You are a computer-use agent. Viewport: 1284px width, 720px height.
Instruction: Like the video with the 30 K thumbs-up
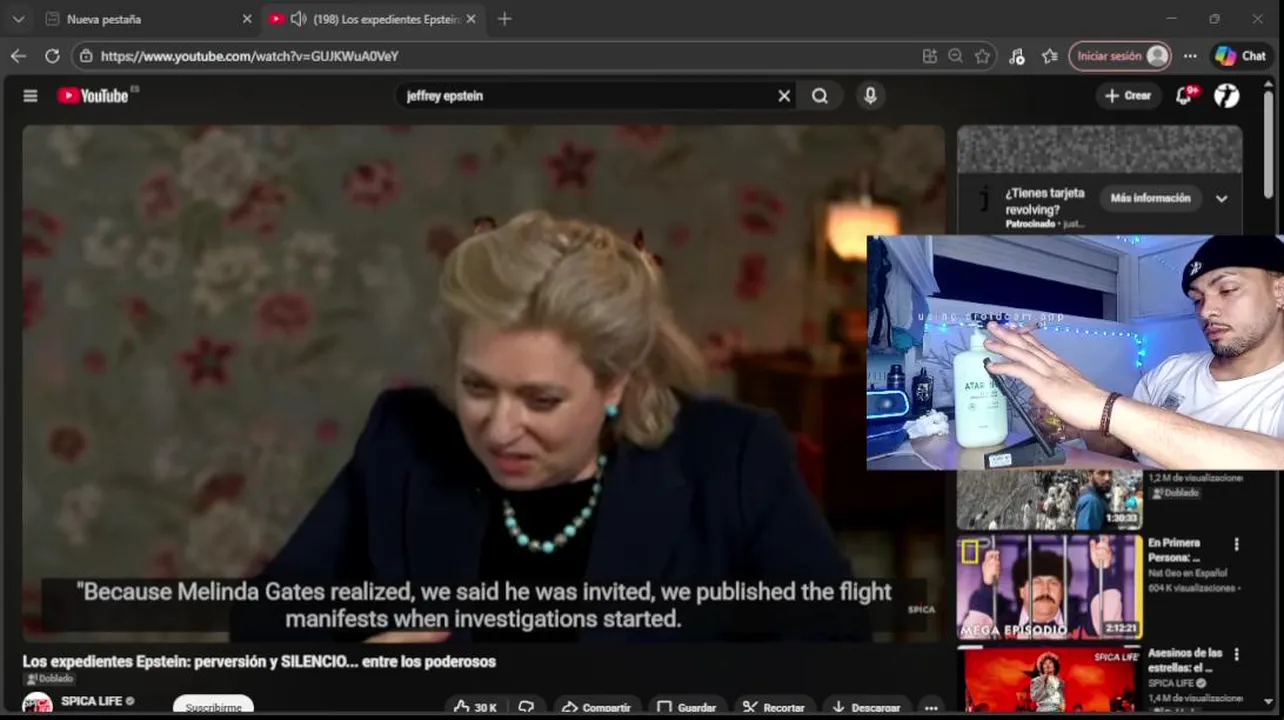[x=476, y=707]
